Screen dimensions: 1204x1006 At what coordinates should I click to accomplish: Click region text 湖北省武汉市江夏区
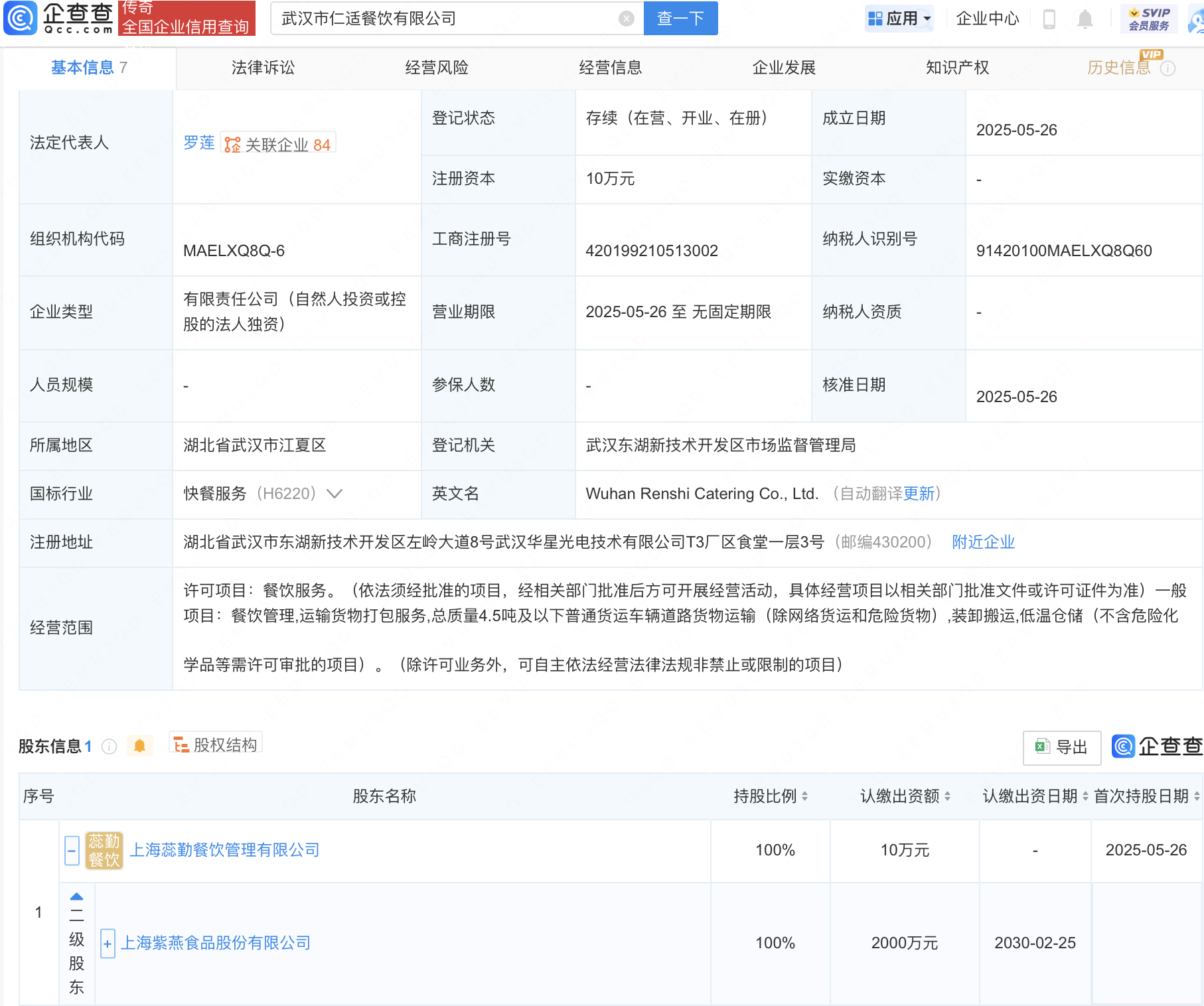[x=255, y=445]
